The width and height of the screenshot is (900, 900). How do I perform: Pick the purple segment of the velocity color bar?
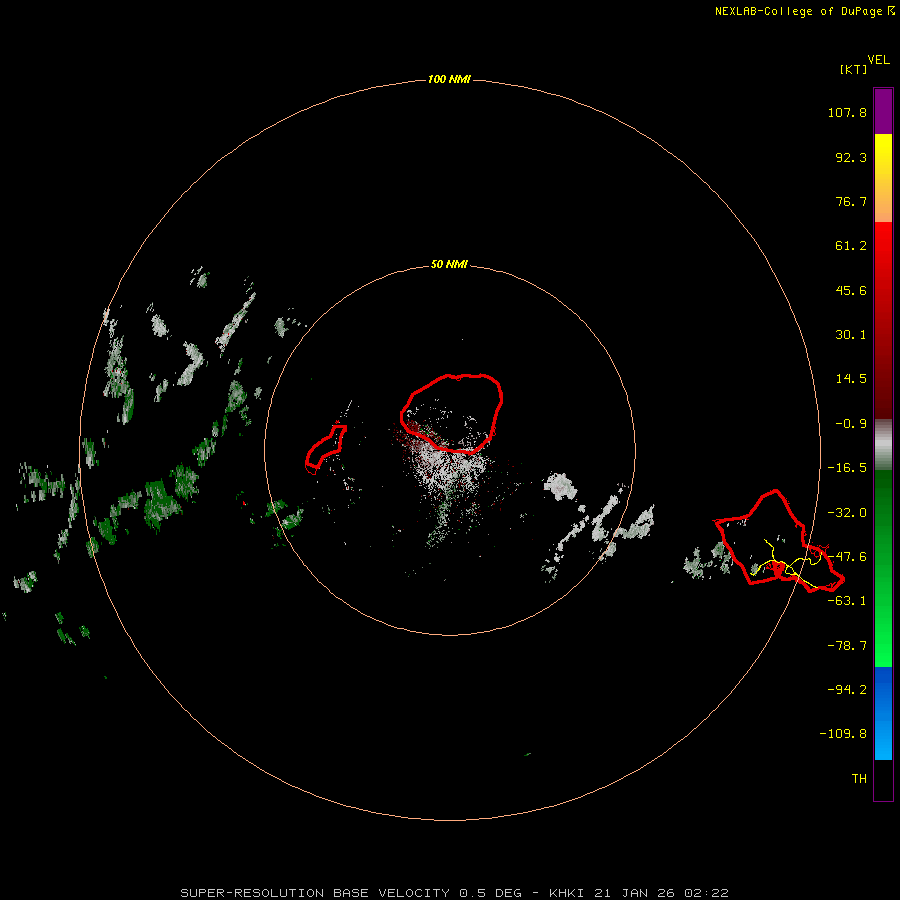tap(883, 111)
